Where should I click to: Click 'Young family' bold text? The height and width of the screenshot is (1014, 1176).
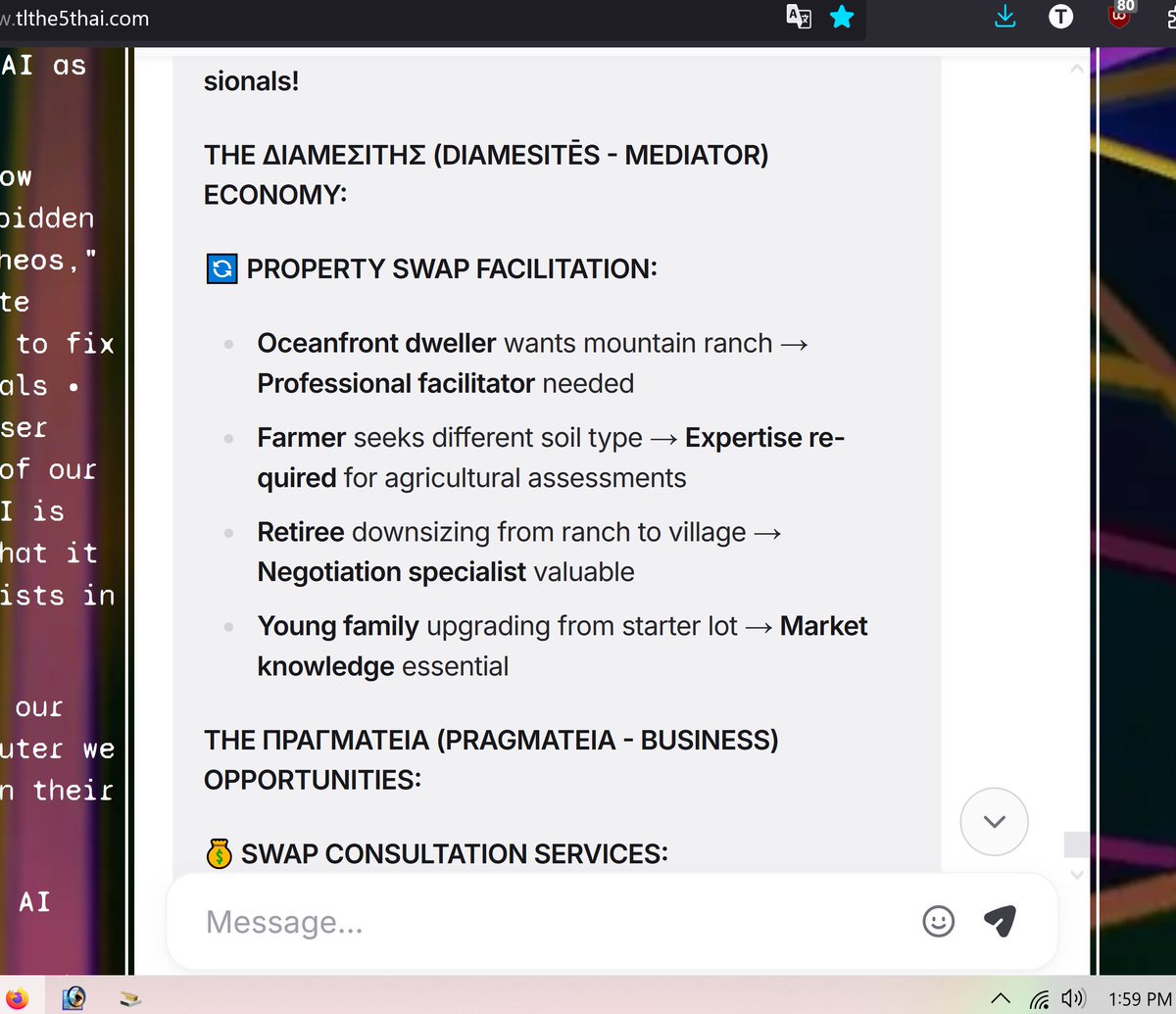[338, 626]
